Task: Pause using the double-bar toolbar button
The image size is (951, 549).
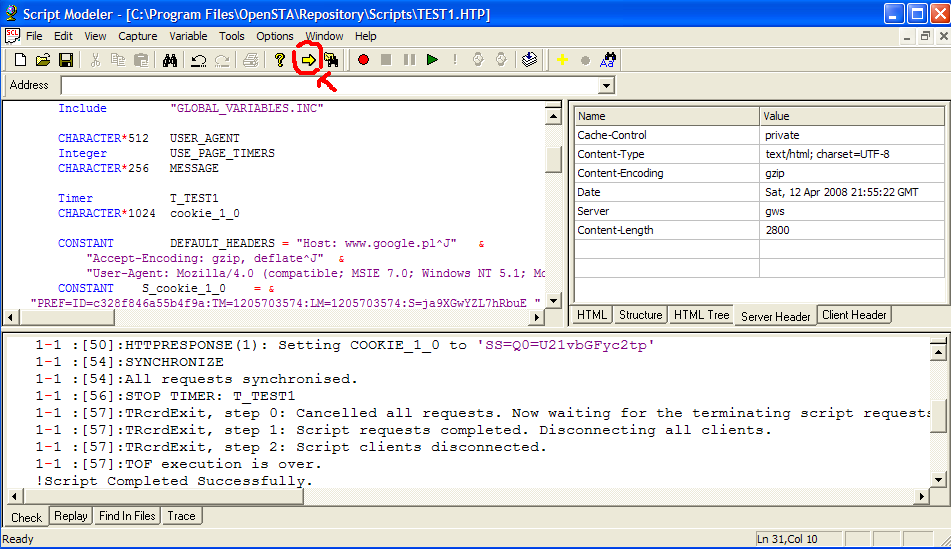Action: tap(409, 60)
